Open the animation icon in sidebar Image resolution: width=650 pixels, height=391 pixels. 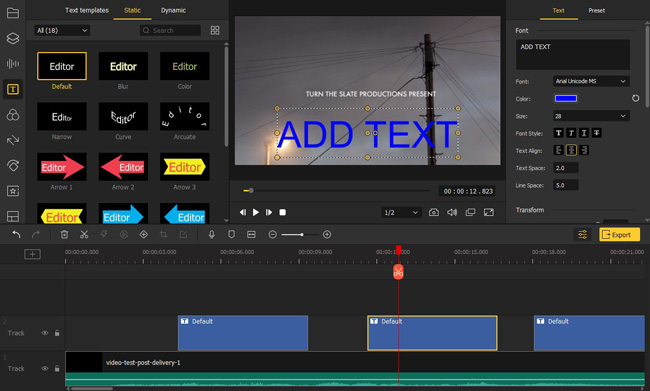pyautogui.click(x=13, y=165)
